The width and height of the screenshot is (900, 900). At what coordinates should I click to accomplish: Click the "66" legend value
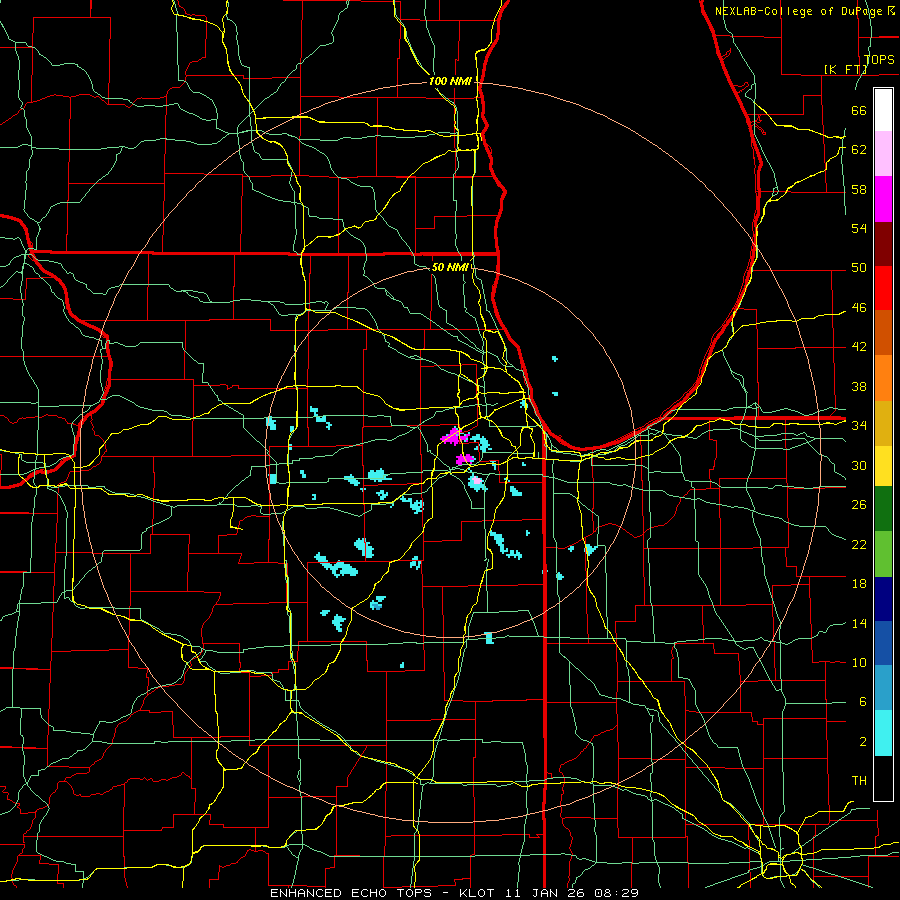click(x=859, y=110)
